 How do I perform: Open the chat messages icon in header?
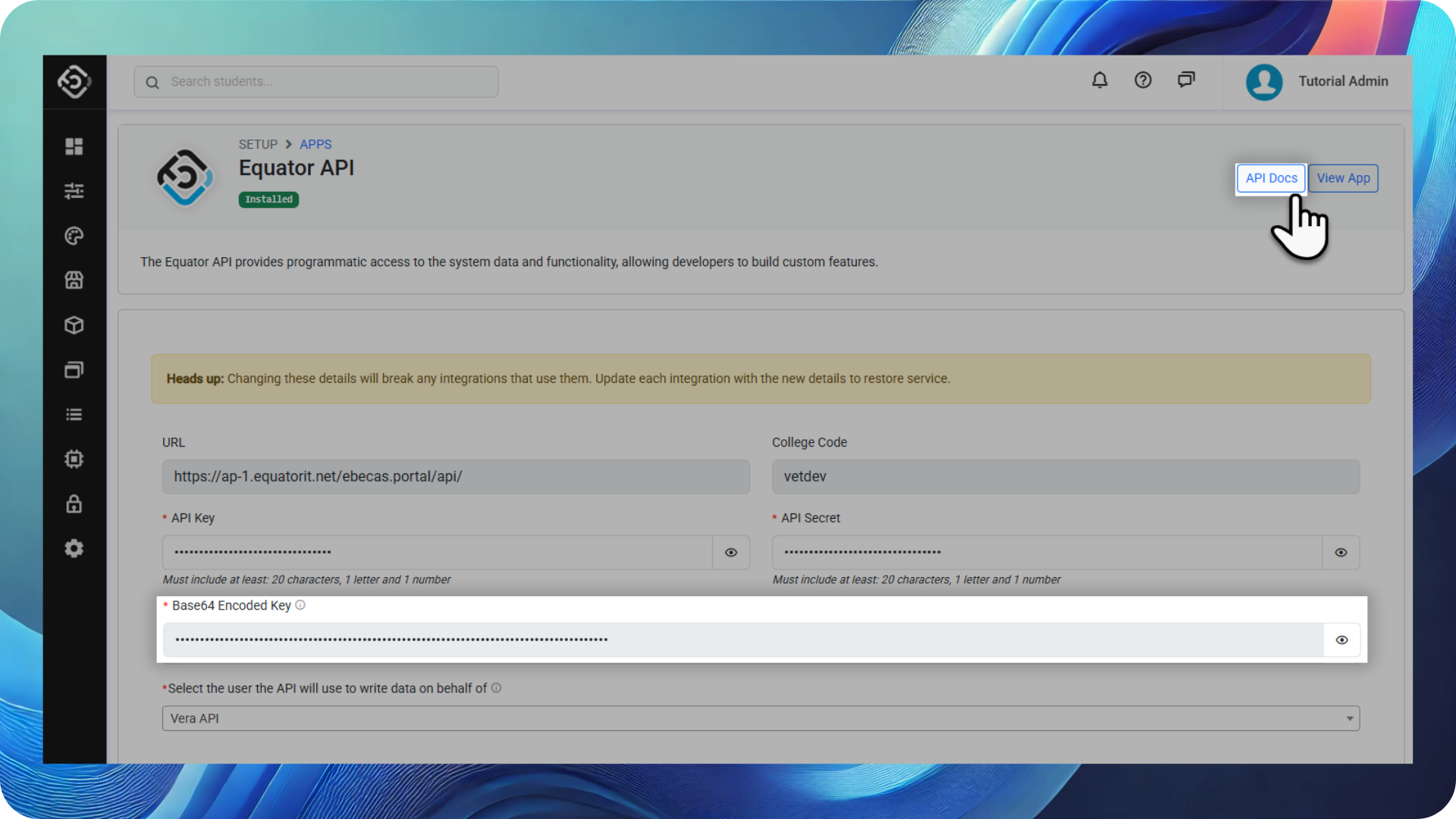[1186, 80]
